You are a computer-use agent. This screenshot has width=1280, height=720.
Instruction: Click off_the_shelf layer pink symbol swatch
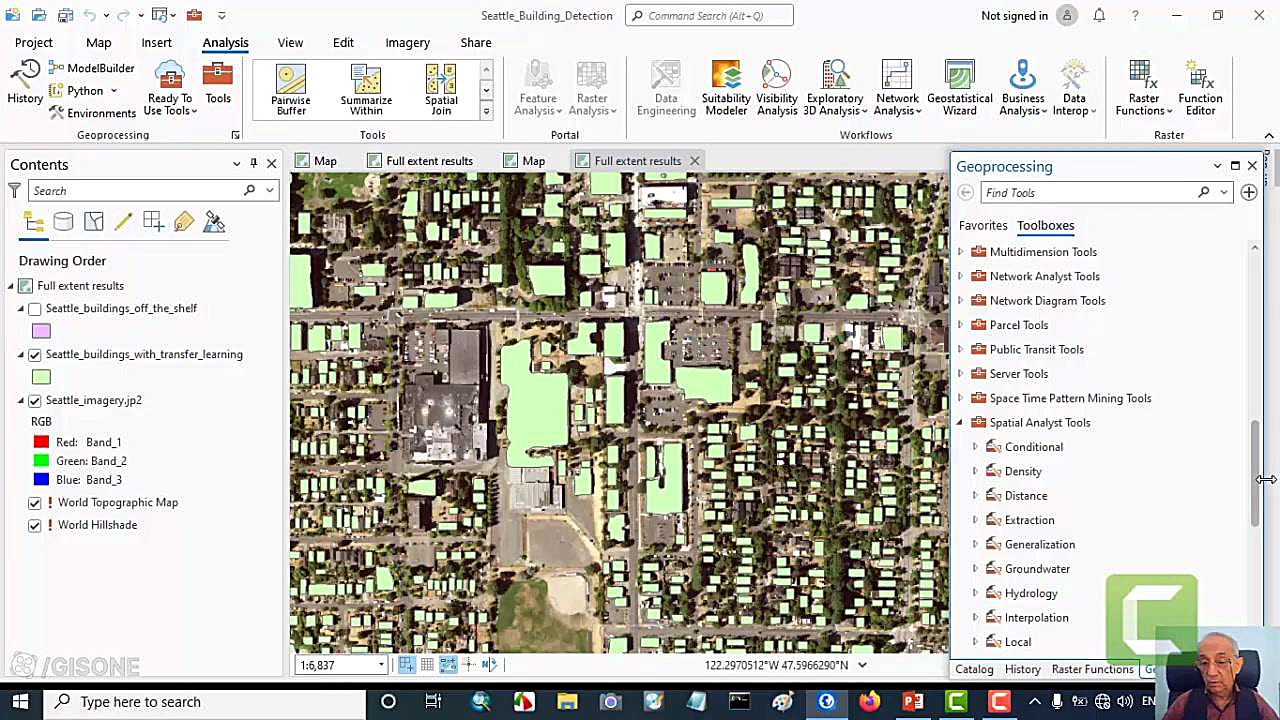[41, 331]
